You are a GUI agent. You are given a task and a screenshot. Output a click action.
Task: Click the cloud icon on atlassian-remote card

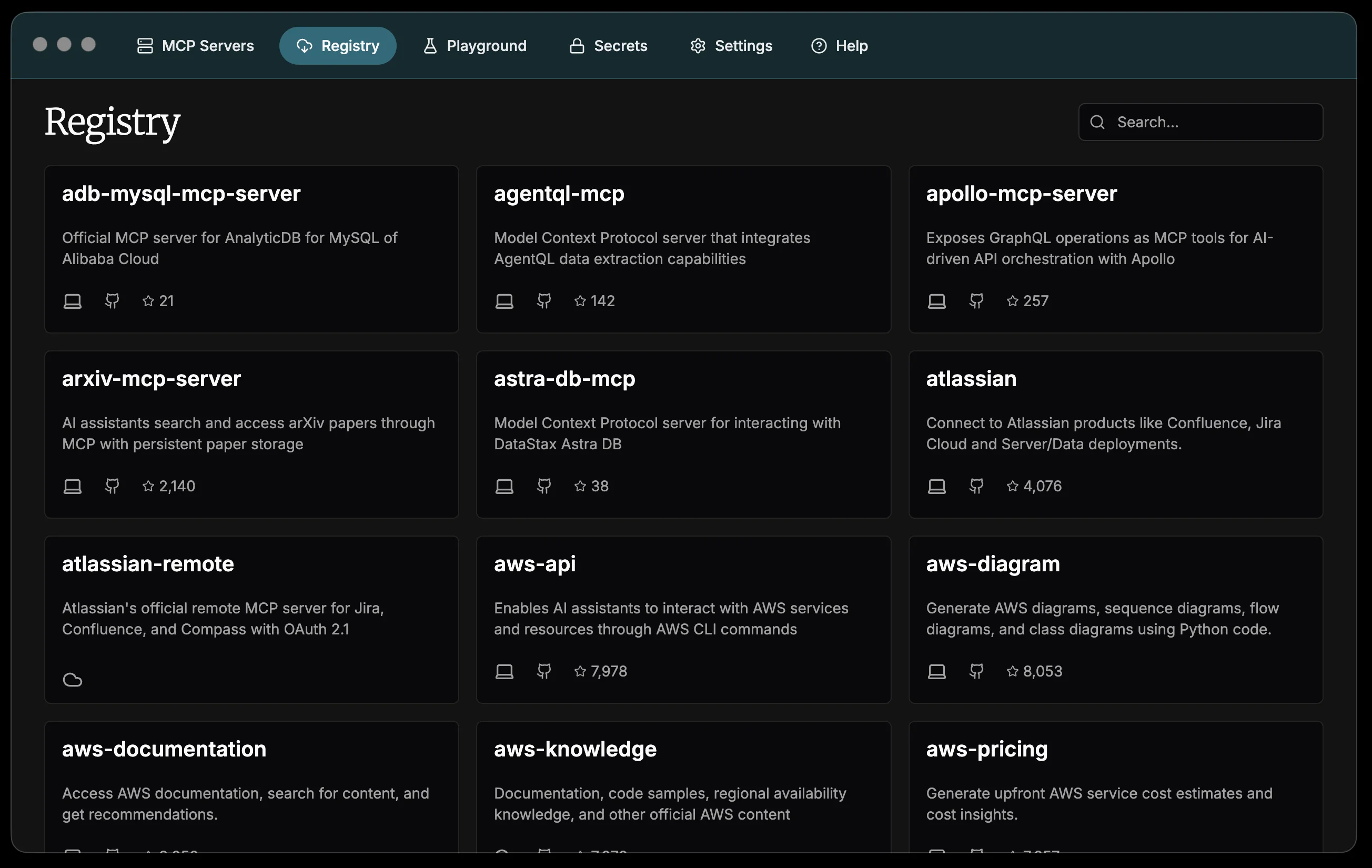click(x=73, y=680)
